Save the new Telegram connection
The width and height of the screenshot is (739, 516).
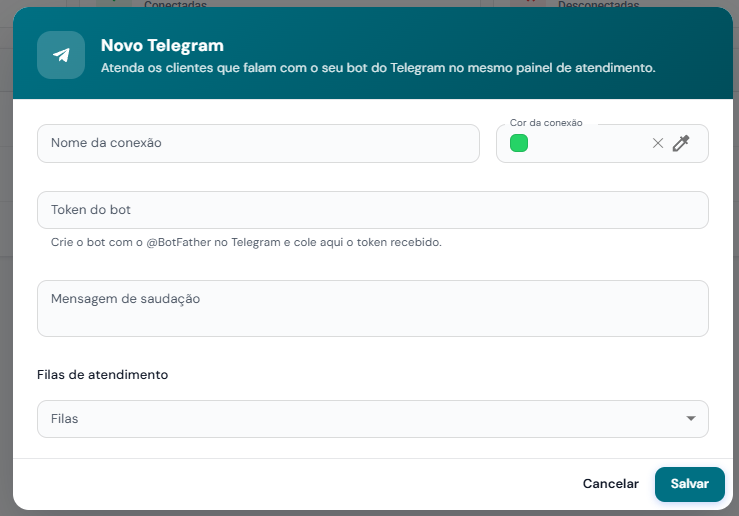690,484
